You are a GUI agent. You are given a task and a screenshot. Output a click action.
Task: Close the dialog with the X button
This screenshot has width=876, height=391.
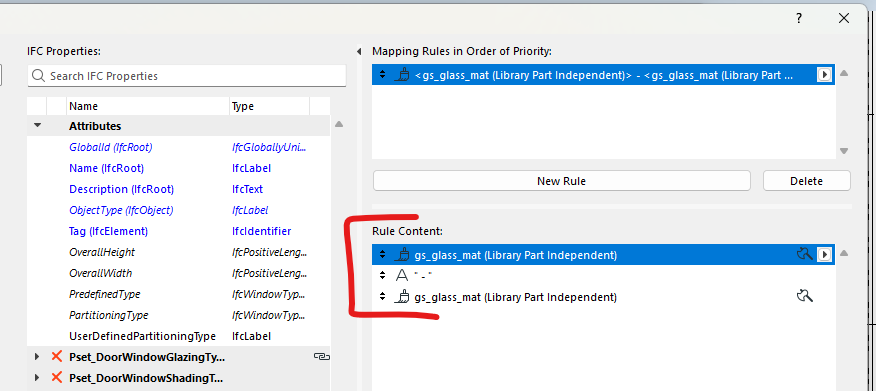(844, 18)
